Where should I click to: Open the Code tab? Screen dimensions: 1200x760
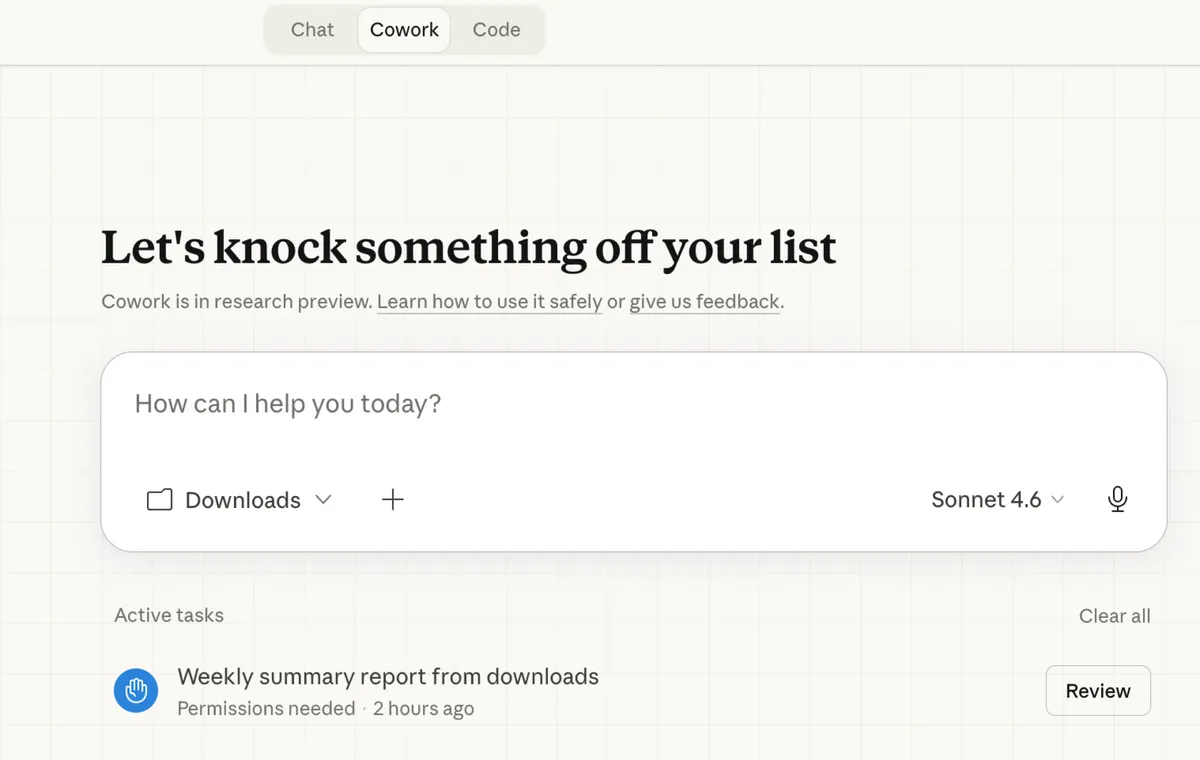tap(496, 30)
